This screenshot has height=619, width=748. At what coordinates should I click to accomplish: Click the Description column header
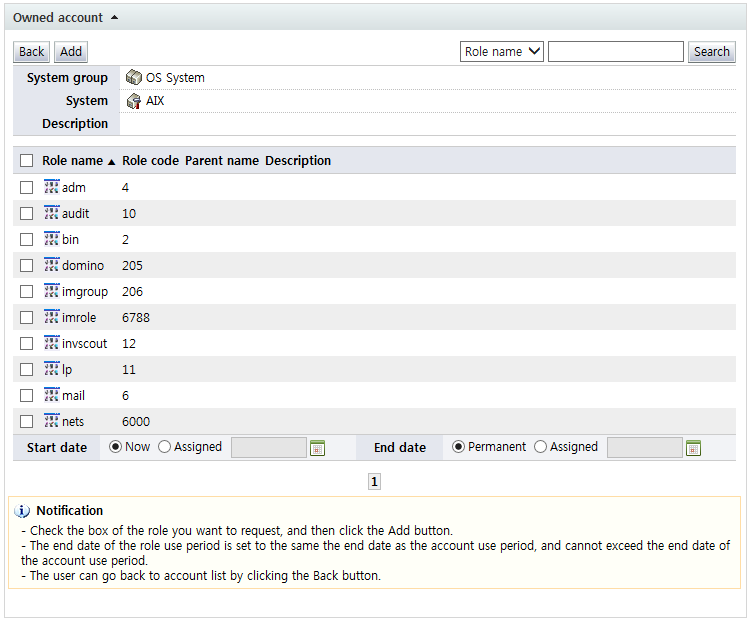[298, 161]
